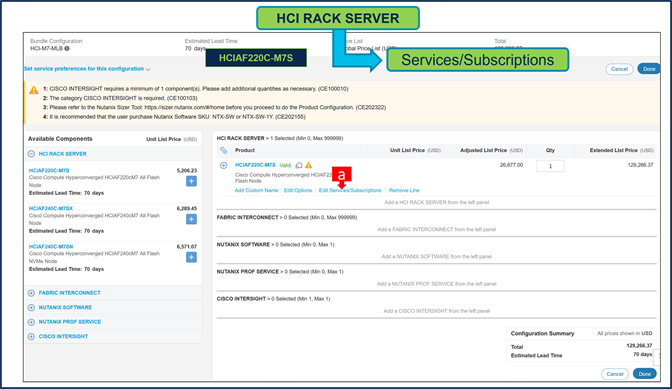Expand the NUTANIX PROF SERVICE category
The height and width of the screenshot is (389, 672).
coord(31,322)
